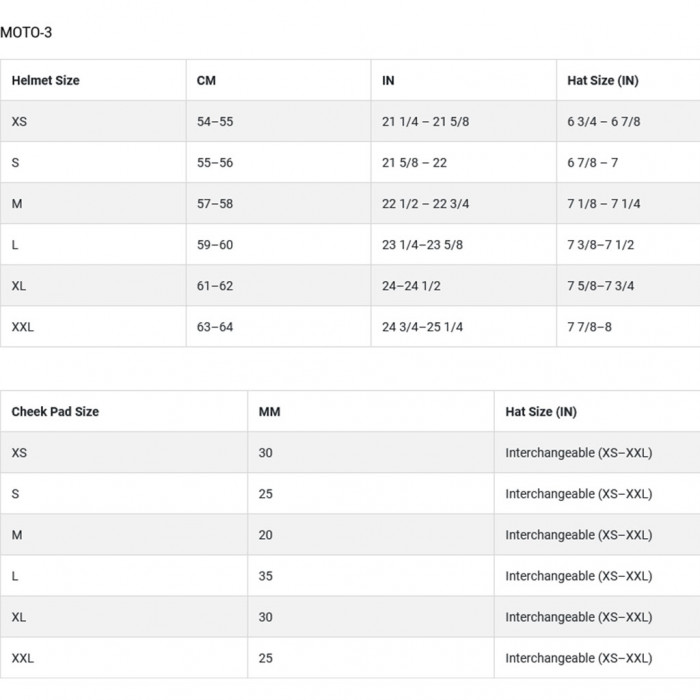Select the 35 MM cheek pad value
The width and height of the screenshot is (700, 700).
tap(265, 576)
